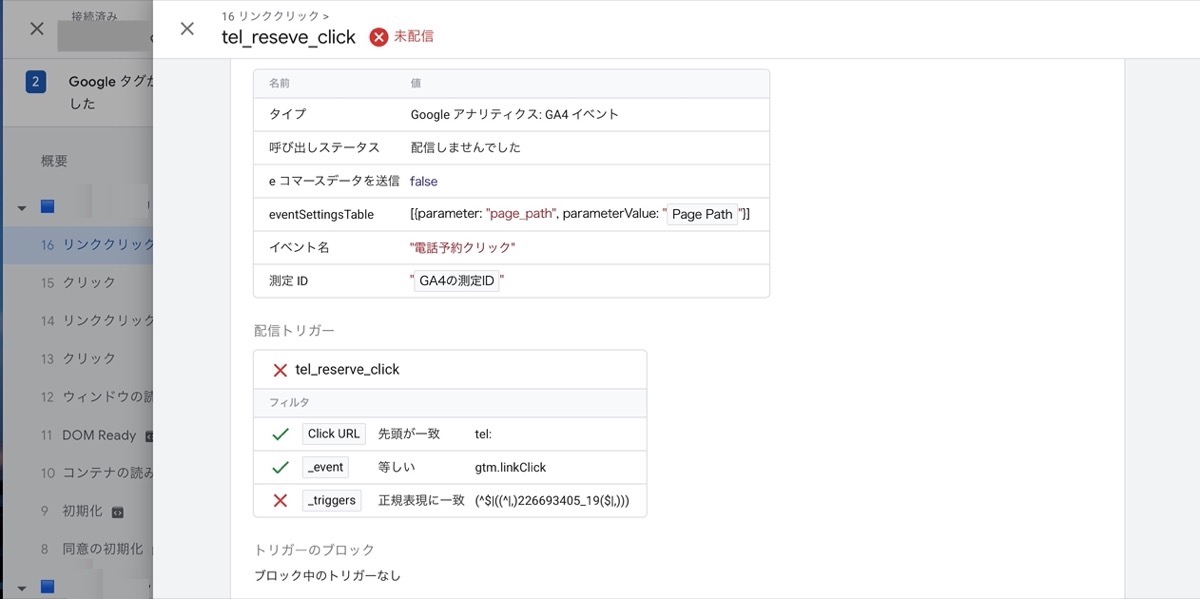1200x599 pixels.
Task: Select event 11 DOM Ready
Action: [98, 435]
